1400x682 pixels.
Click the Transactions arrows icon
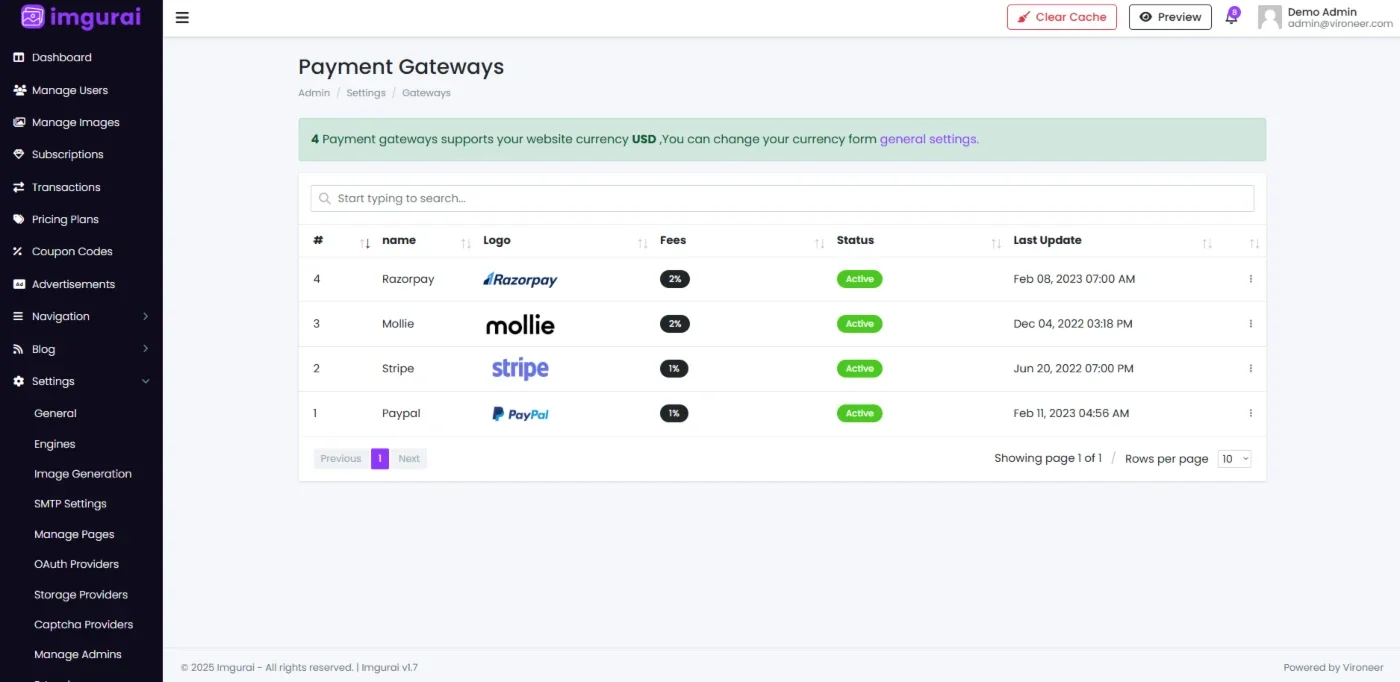coord(18,187)
